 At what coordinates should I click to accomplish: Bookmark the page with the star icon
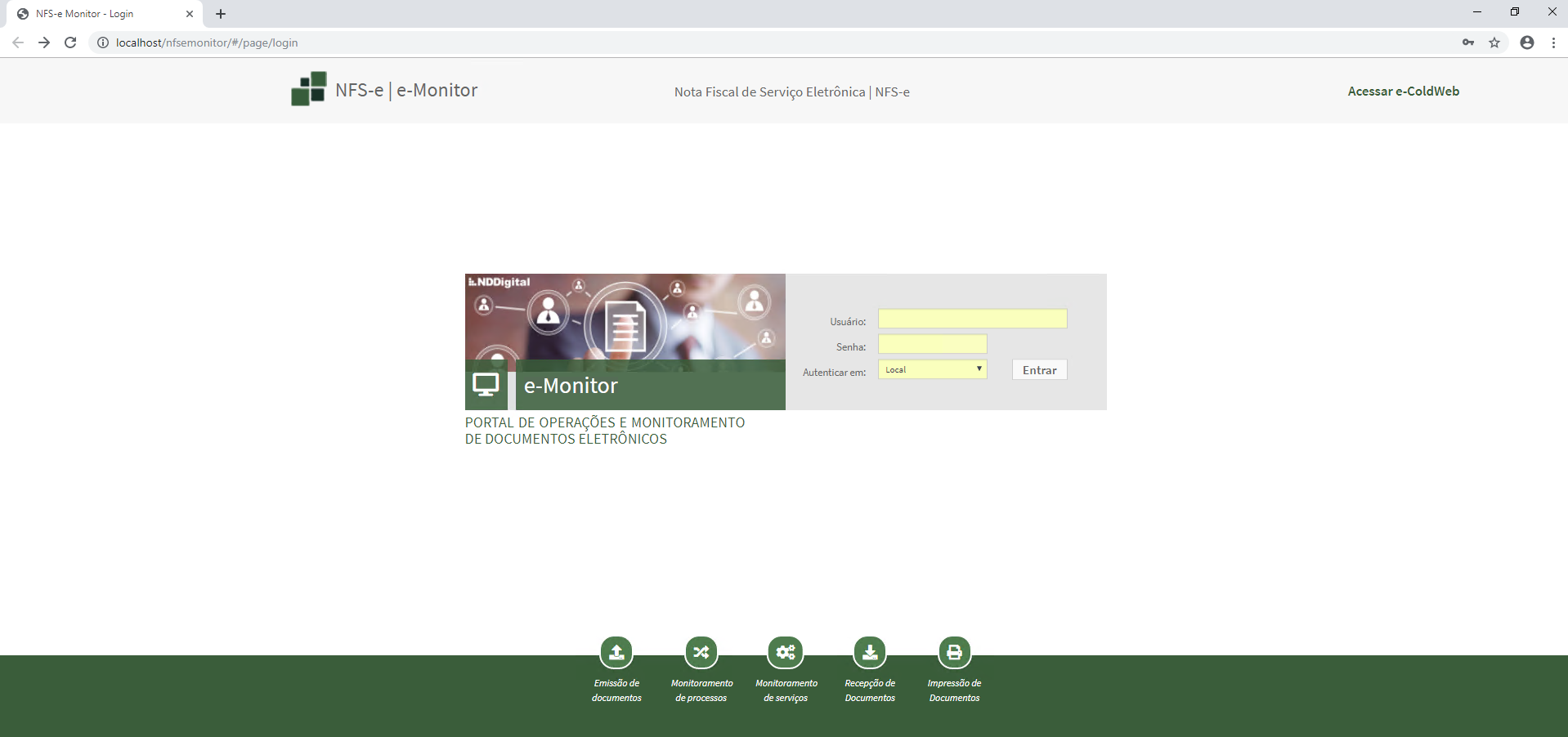[1496, 42]
